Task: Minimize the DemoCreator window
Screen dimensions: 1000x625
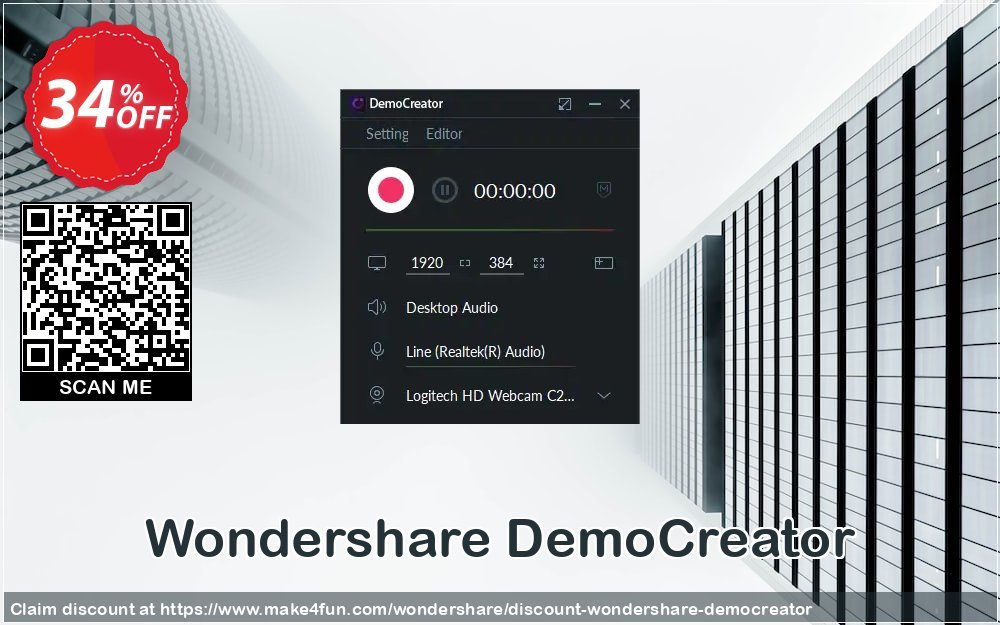Action: tap(595, 104)
